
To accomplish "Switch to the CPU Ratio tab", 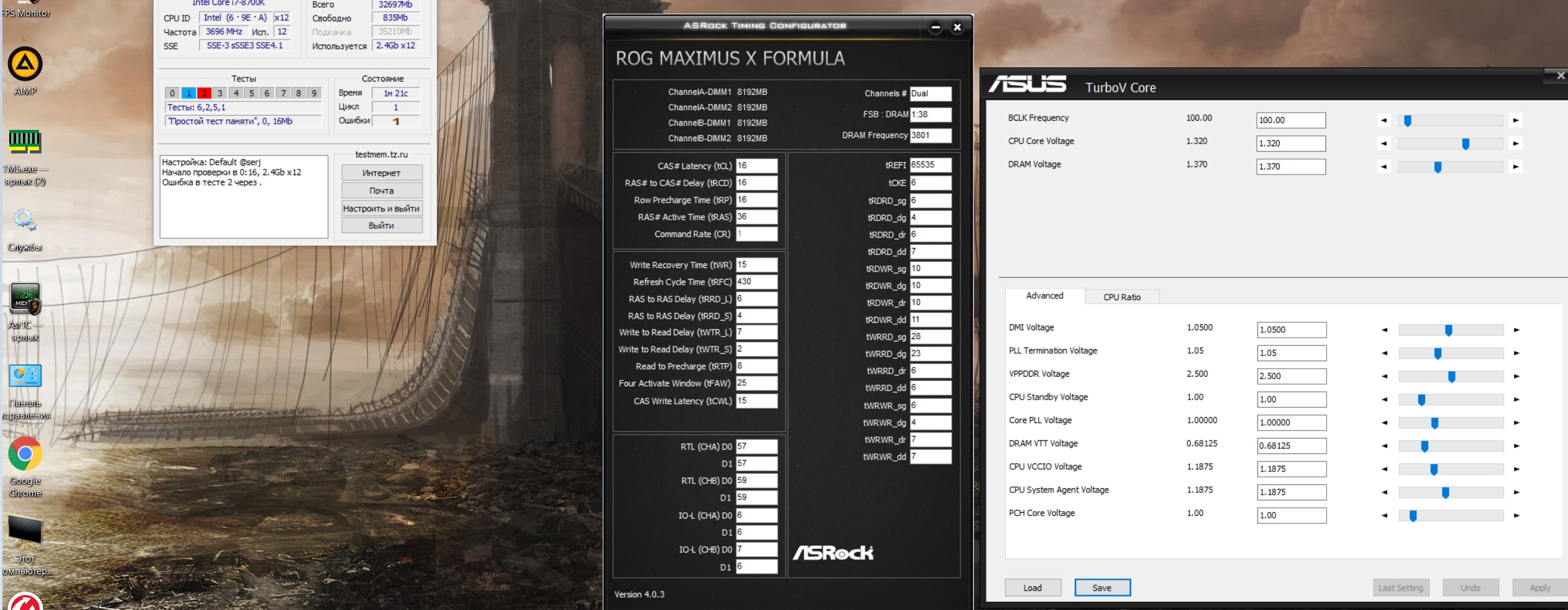I will pos(1122,297).
